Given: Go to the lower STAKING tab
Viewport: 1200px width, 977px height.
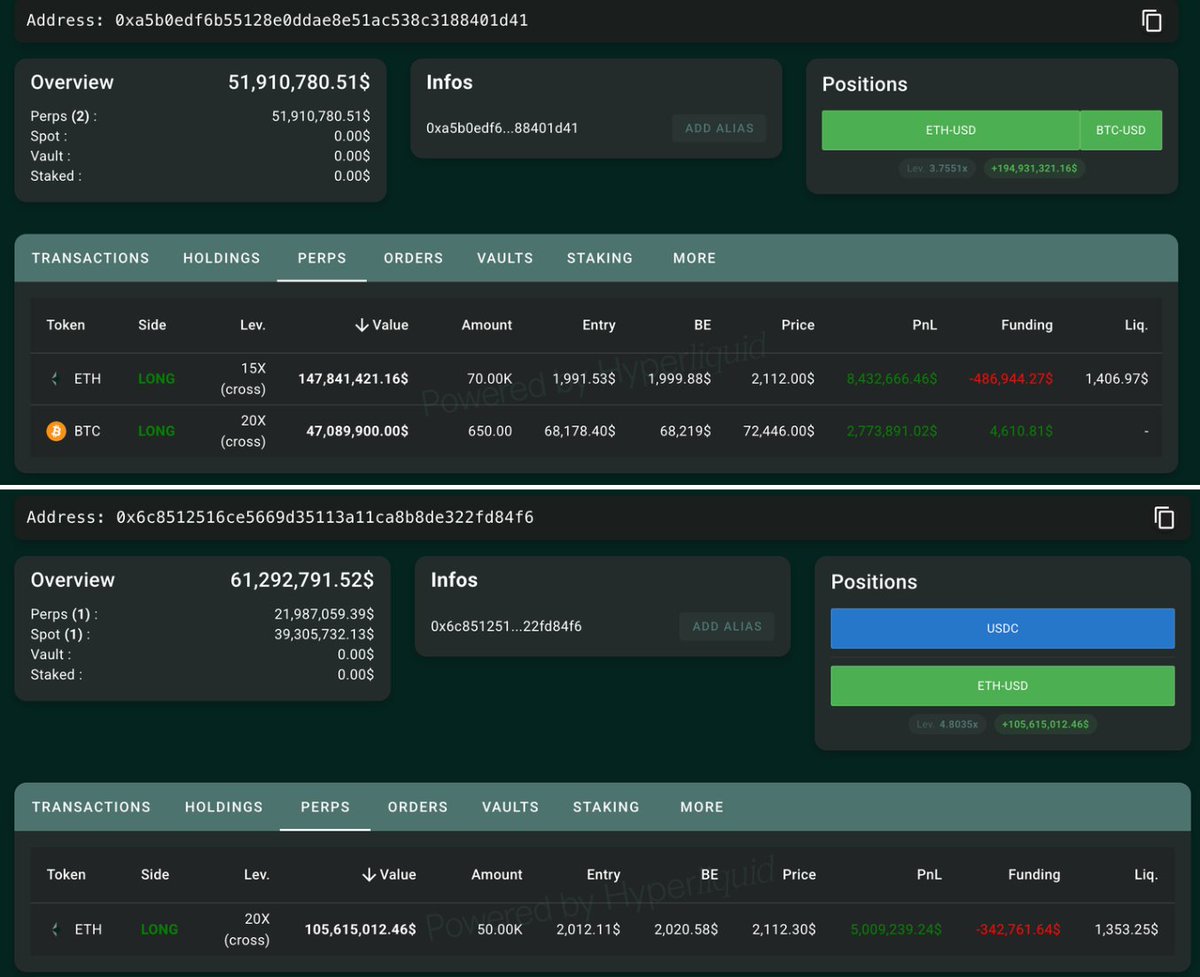Looking at the screenshot, I should click(606, 807).
